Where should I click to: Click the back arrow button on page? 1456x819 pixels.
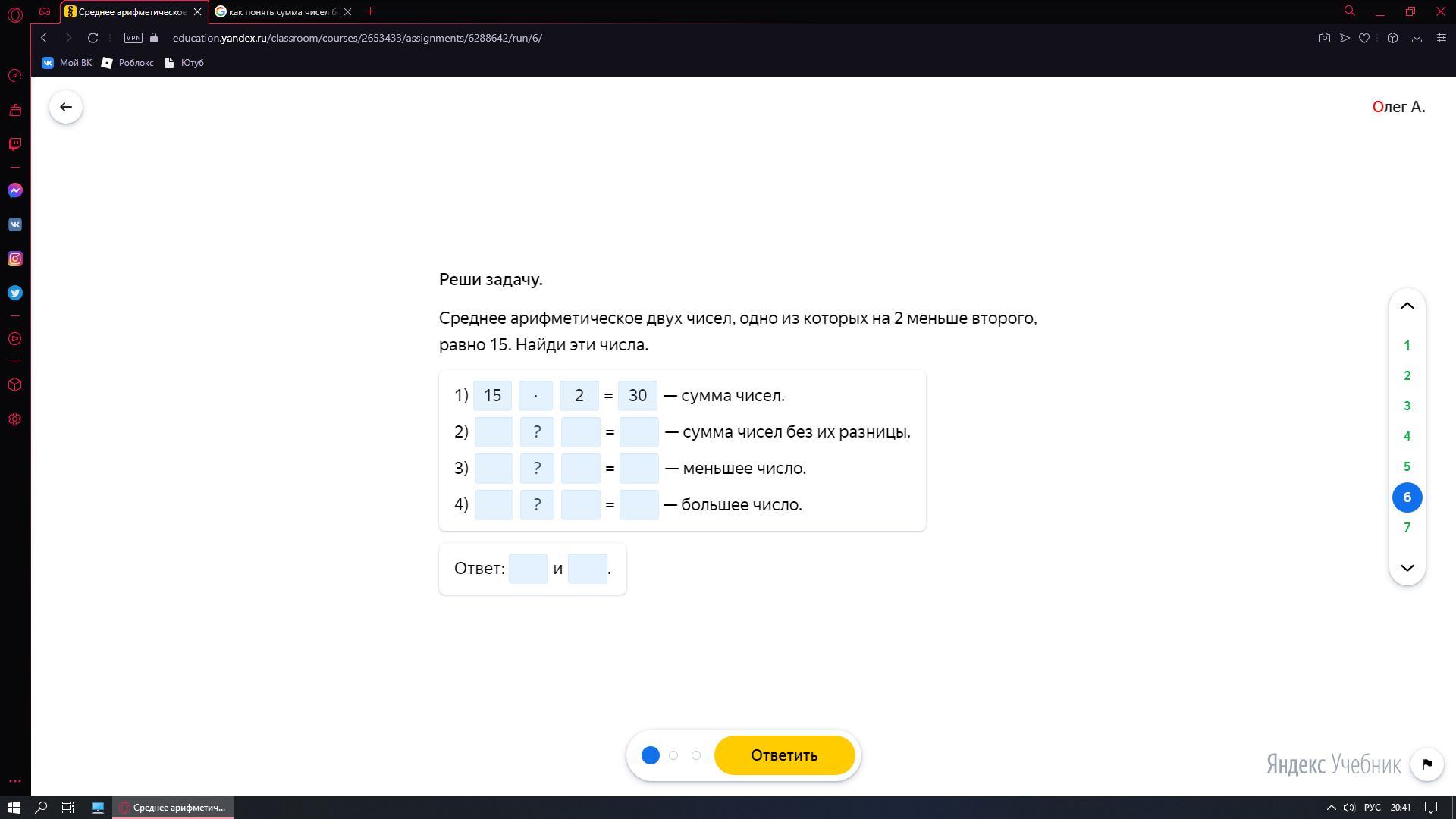(x=66, y=107)
